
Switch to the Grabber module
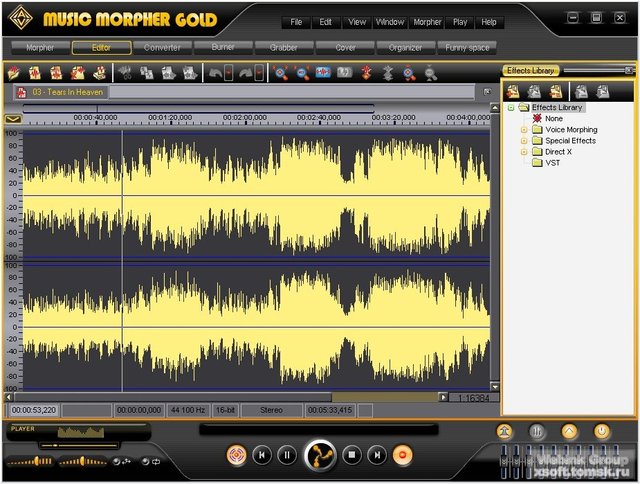[284, 48]
